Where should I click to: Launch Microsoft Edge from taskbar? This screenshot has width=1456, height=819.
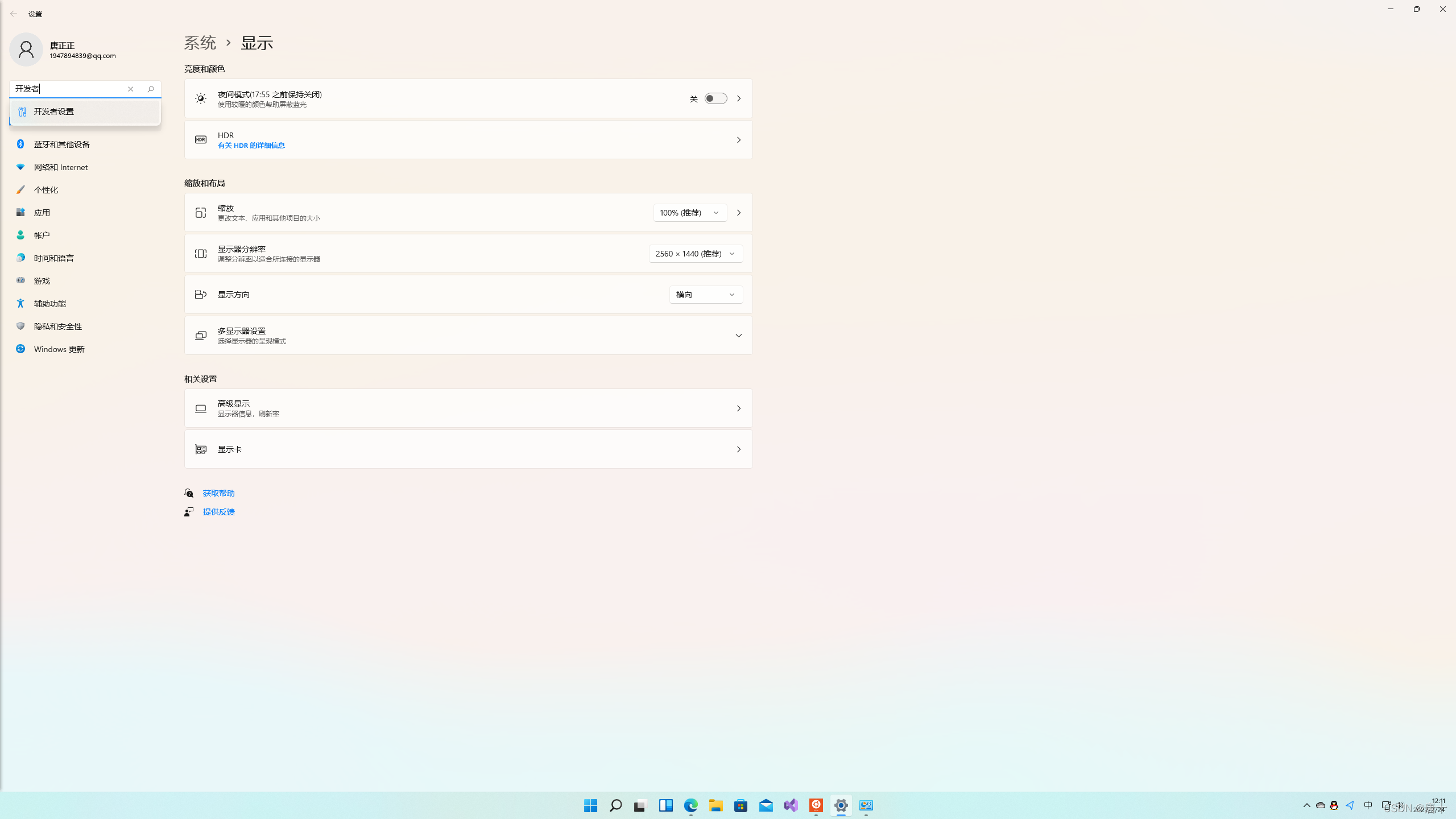[690, 805]
